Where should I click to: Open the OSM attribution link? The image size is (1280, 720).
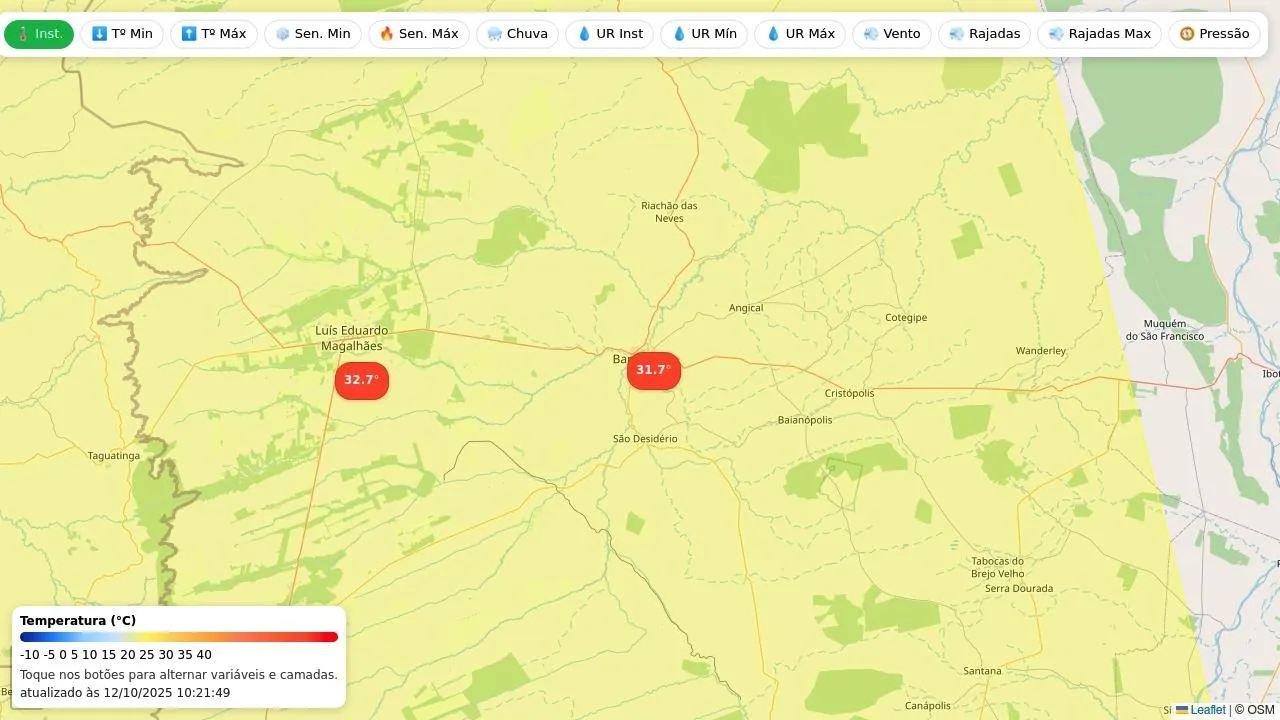click(x=1261, y=710)
